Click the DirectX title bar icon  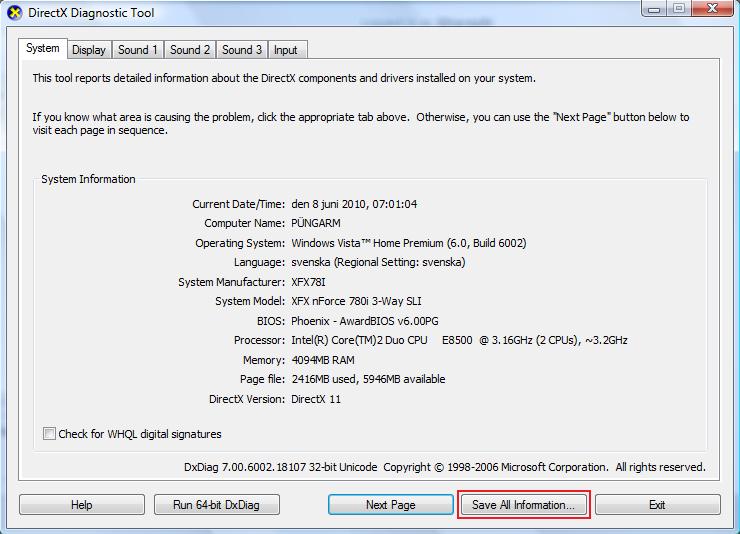click(x=15, y=13)
